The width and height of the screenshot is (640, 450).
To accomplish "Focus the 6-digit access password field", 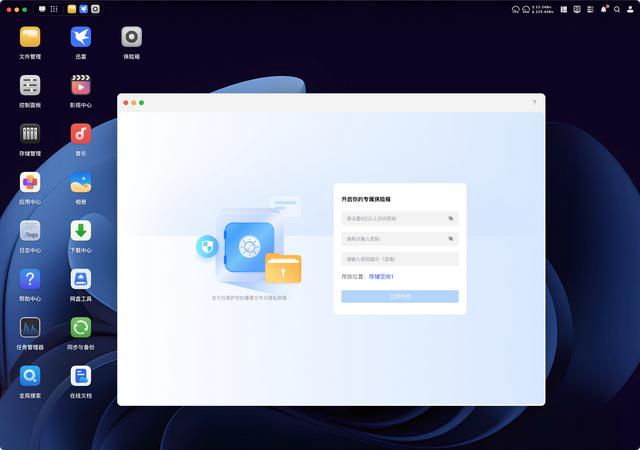I will 400,218.
